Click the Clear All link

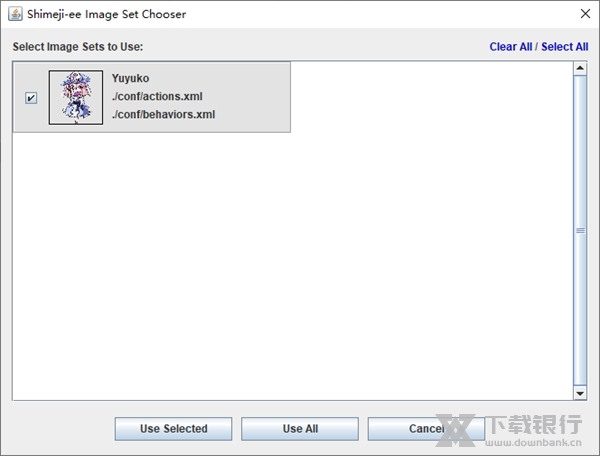(x=510, y=47)
